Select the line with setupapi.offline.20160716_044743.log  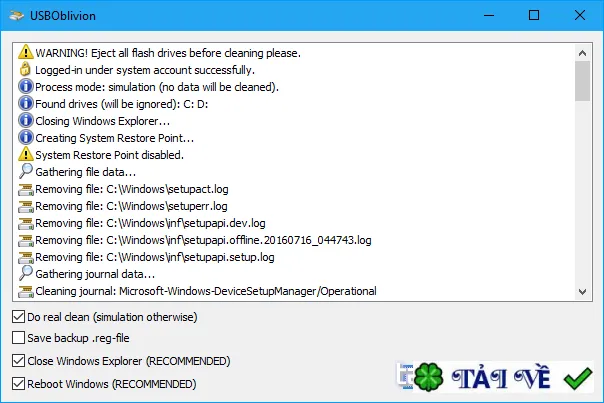click(203, 240)
